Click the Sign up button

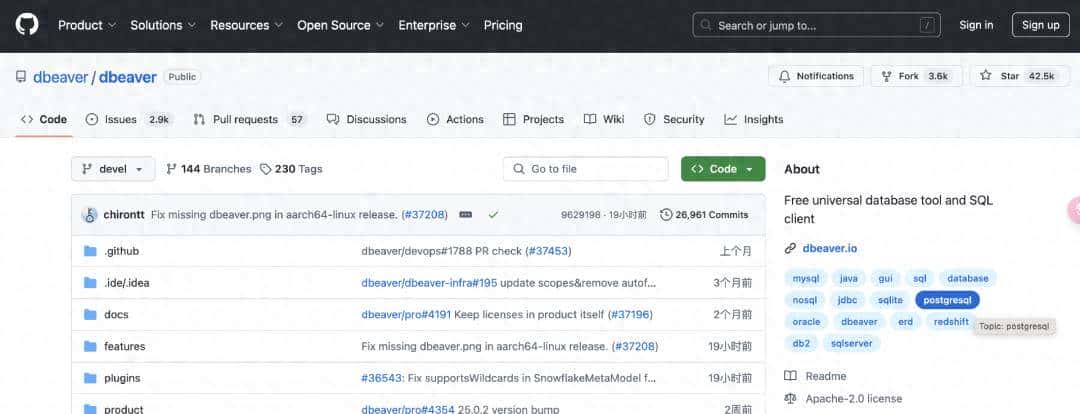click(1040, 25)
